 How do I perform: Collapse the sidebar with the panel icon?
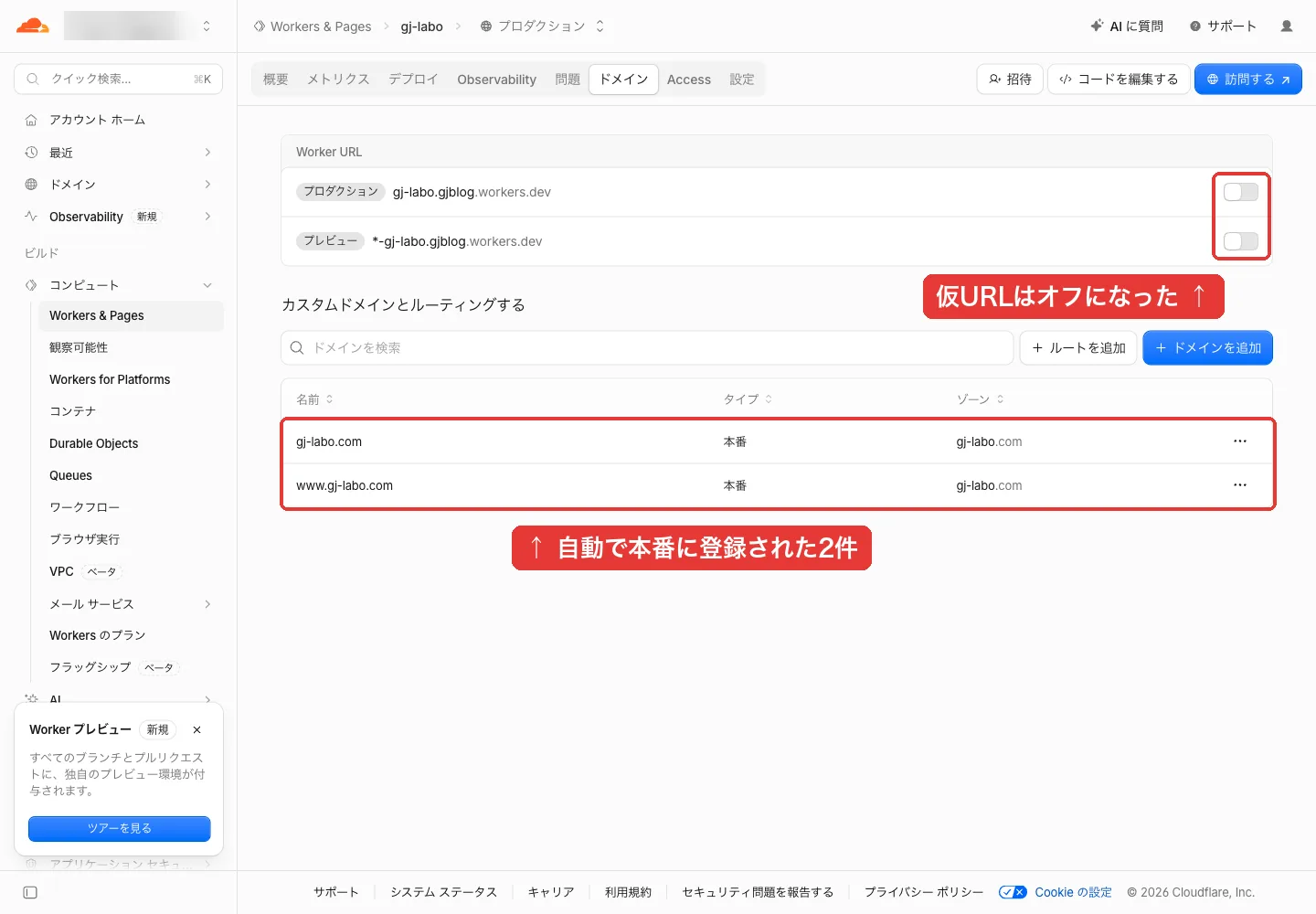point(30,892)
